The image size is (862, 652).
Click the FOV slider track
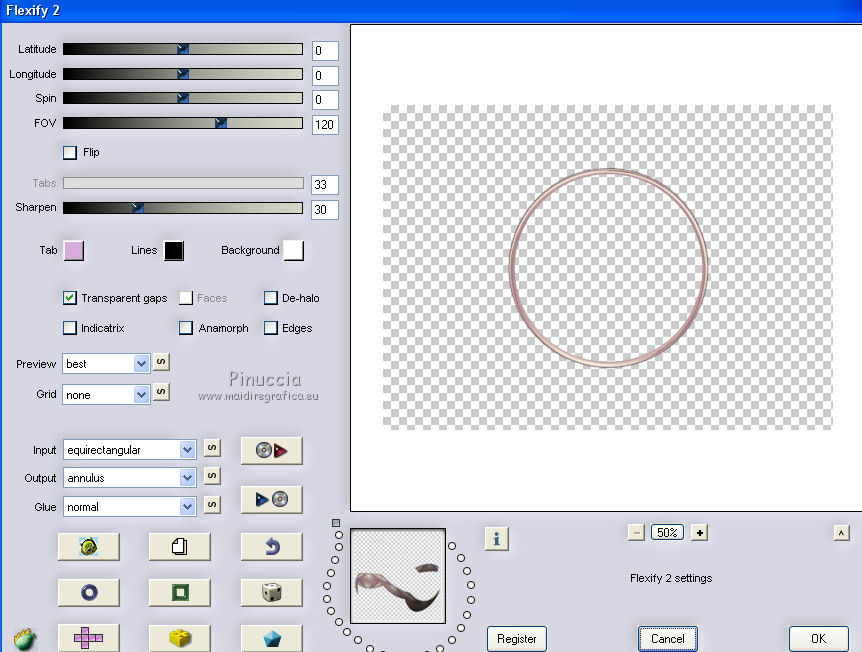pyautogui.click(x=183, y=123)
